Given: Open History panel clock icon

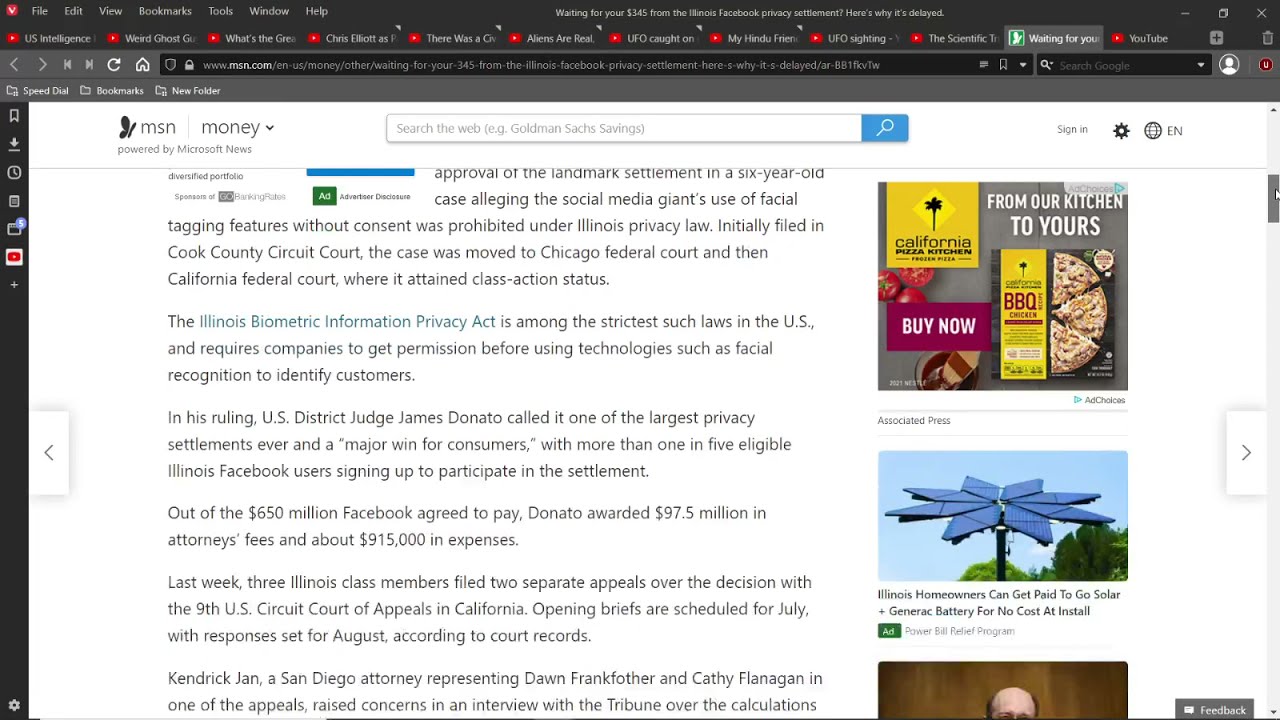Looking at the screenshot, I should (14, 172).
